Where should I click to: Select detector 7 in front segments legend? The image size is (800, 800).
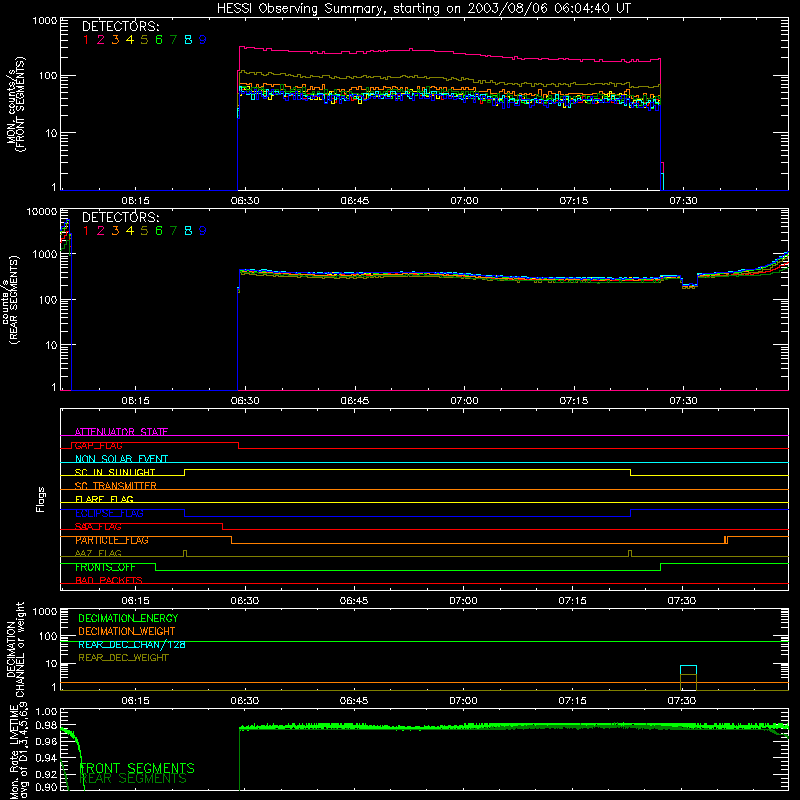(x=173, y=40)
